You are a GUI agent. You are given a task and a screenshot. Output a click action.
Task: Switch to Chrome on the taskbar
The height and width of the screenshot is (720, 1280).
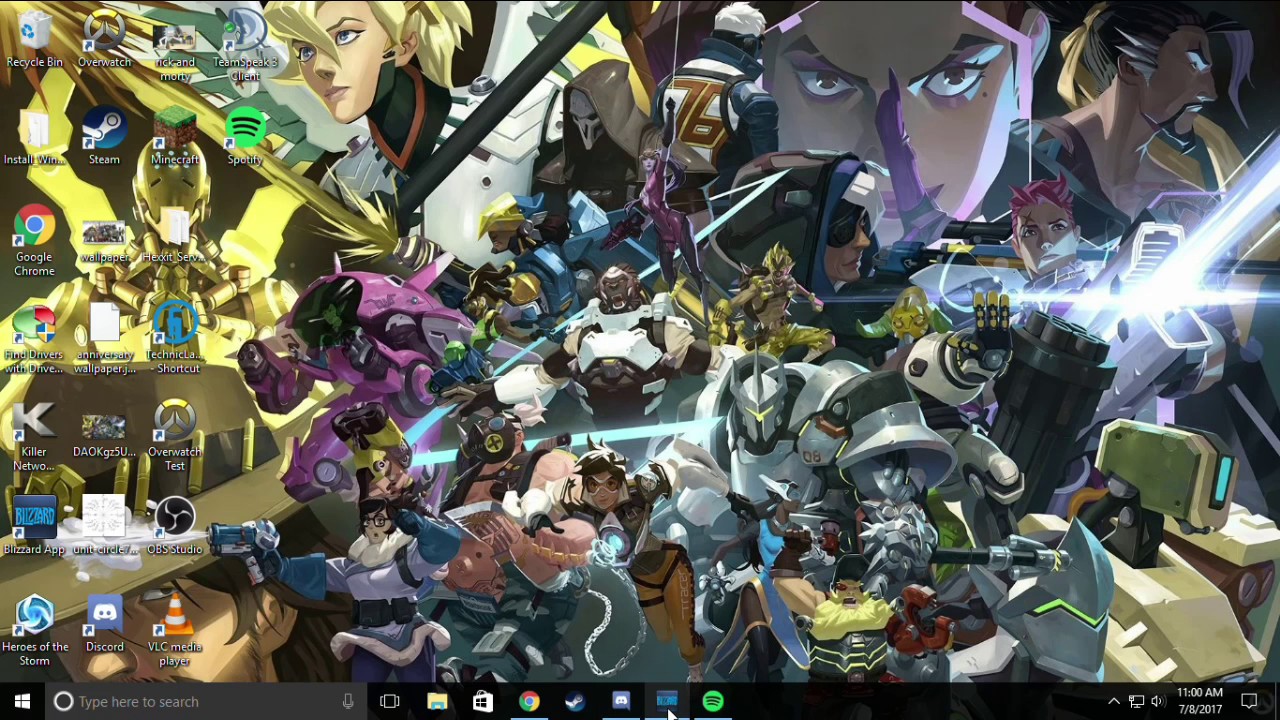[x=529, y=701]
